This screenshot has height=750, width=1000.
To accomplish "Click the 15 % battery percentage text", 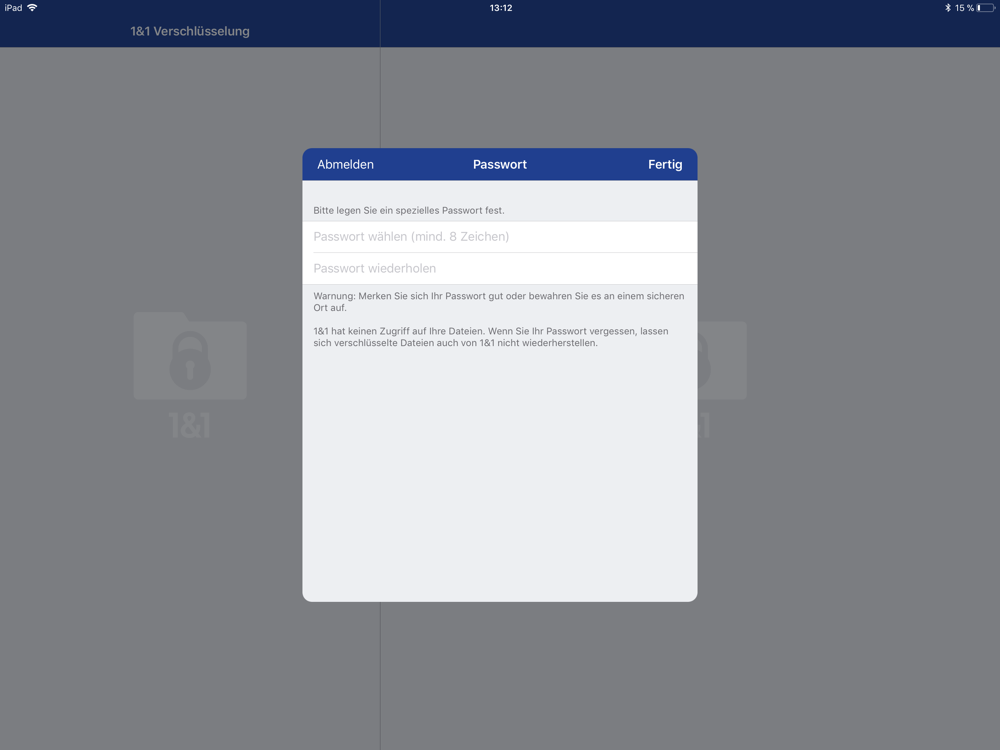I will pos(964,8).
